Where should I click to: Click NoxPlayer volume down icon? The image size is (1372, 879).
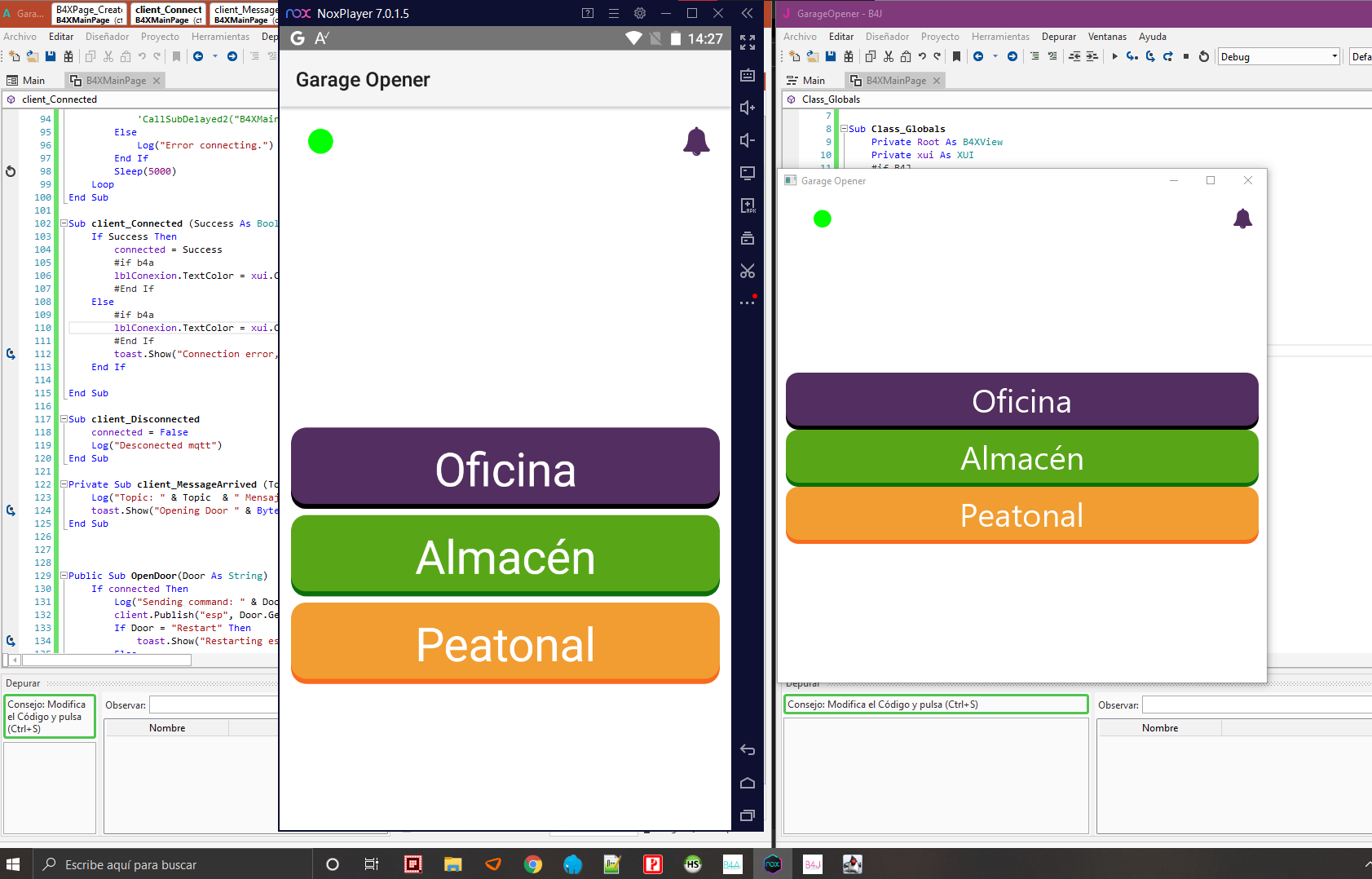[x=748, y=140]
